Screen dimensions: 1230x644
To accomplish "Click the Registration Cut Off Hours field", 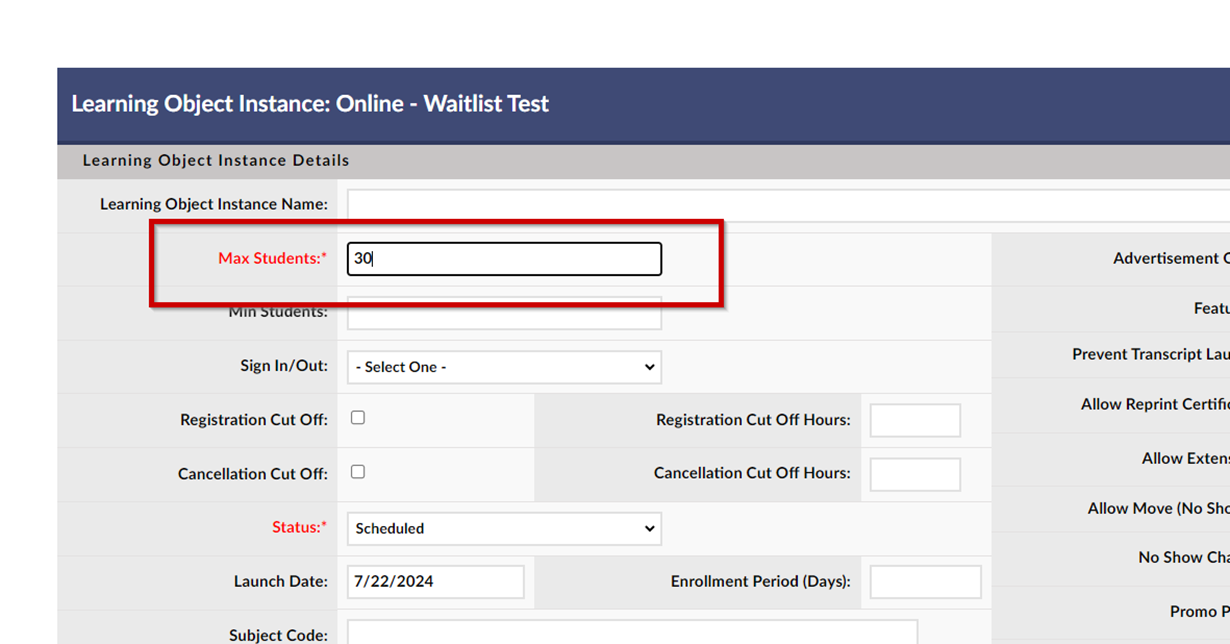I will [x=915, y=421].
